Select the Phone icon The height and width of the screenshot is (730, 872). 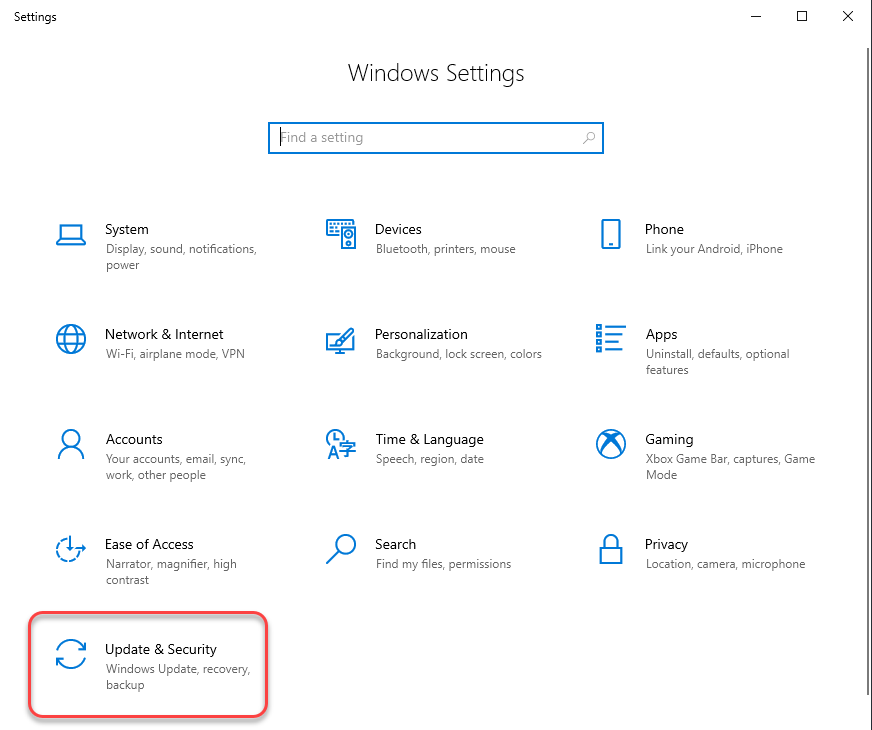click(x=611, y=234)
